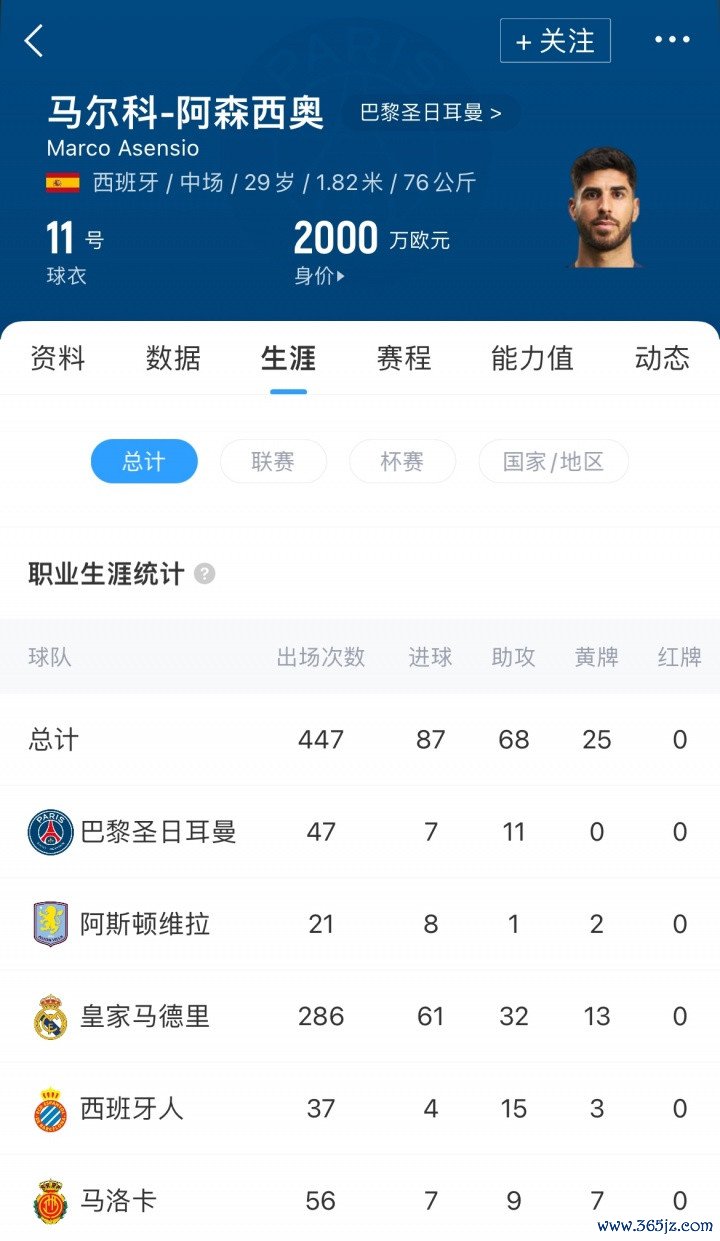
Task: Tap the back arrow icon
Action: pos(34,41)
